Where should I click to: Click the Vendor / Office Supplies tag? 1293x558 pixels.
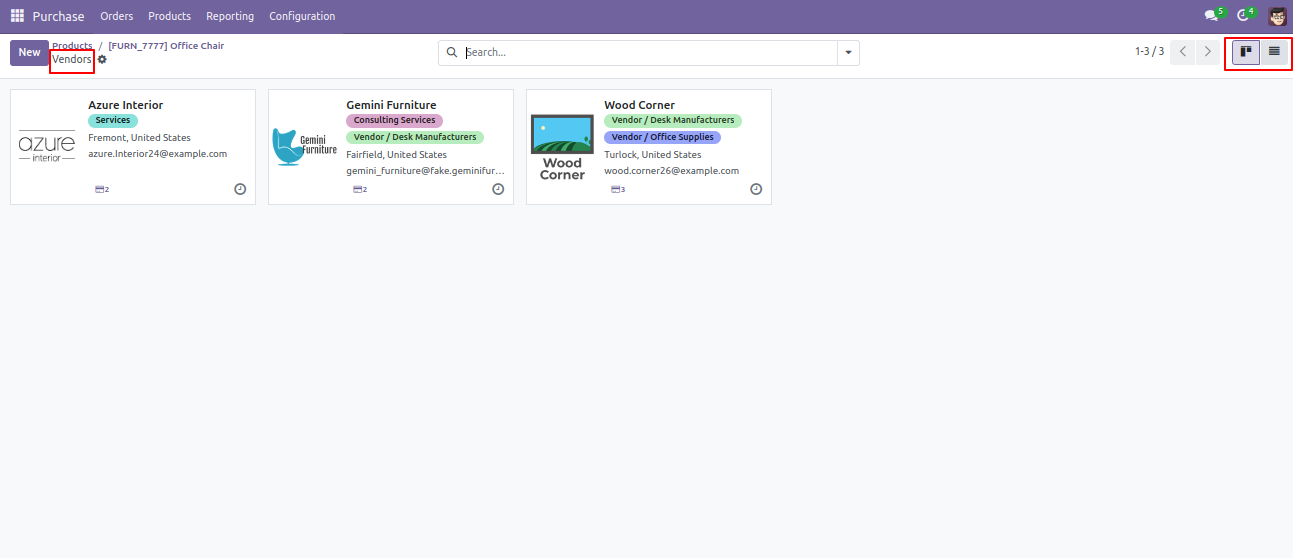[662, 137]
